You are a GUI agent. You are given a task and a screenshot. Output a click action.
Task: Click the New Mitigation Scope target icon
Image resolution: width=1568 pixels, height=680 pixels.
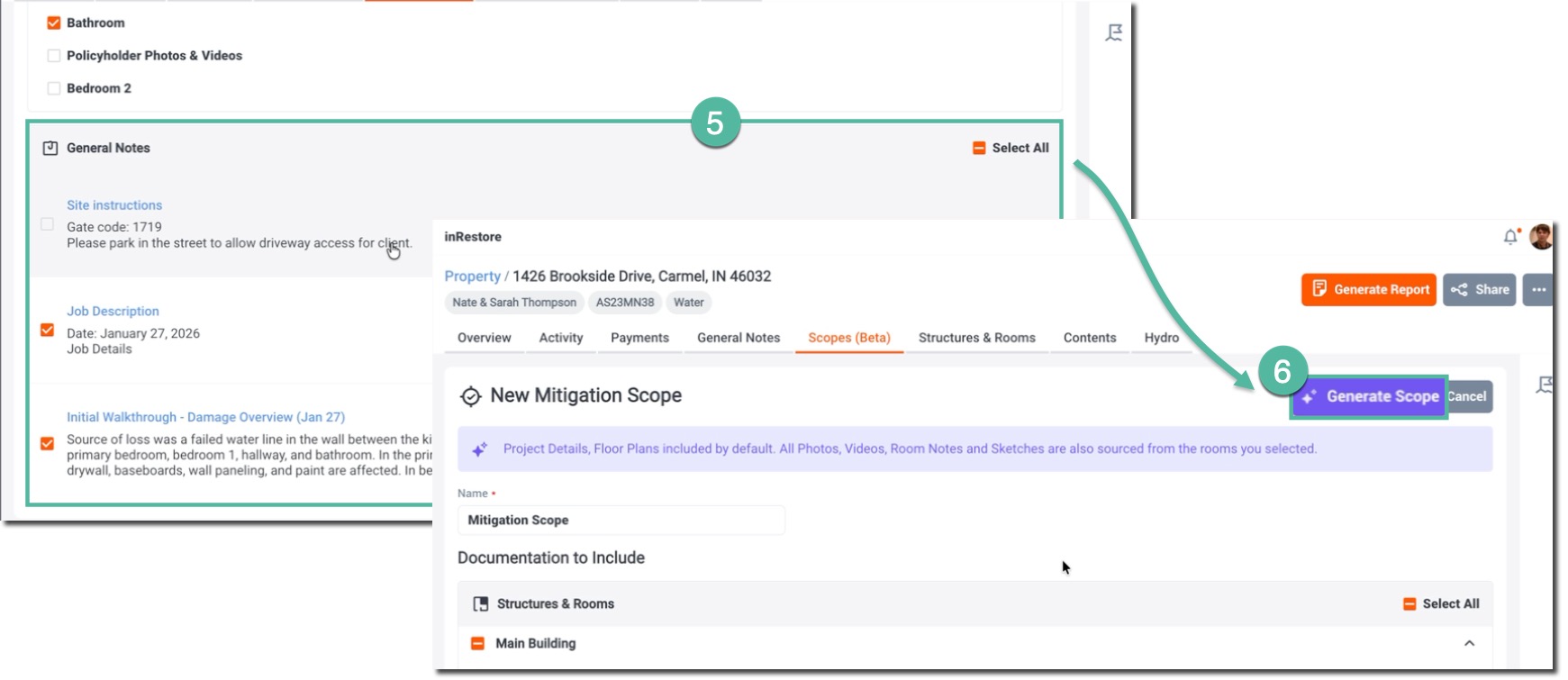tap(470, 396)
